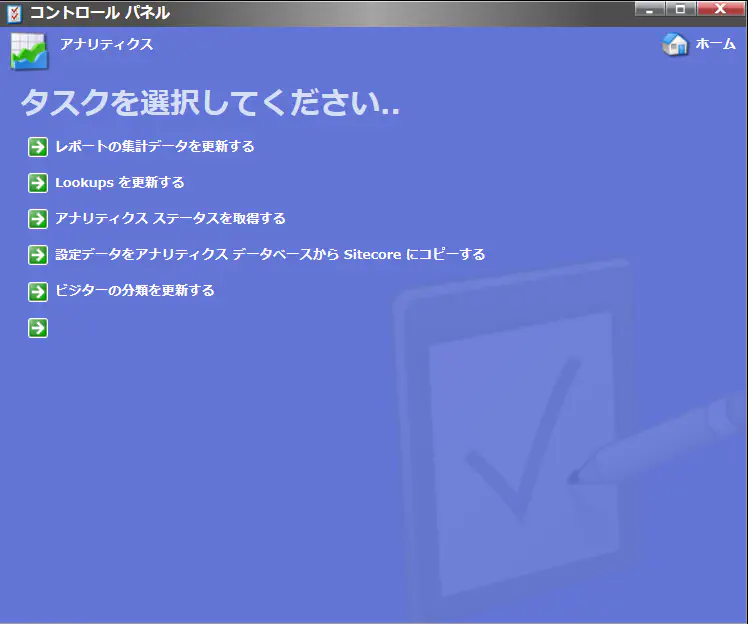Click the コントロール パネル title bar icon
Viewport: 748px width, 624px height.
14,13
